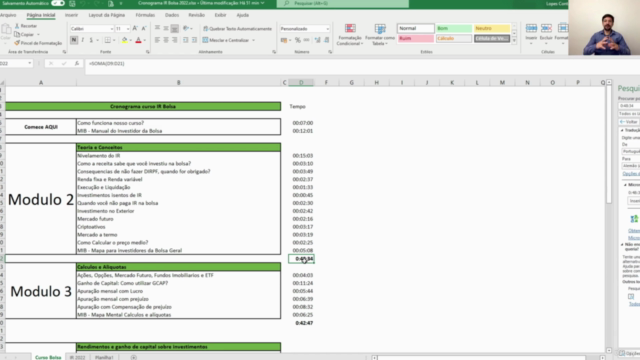Increase font size with larger A icon
Viewport: 640px width, 360px height.
pos(135,29)
